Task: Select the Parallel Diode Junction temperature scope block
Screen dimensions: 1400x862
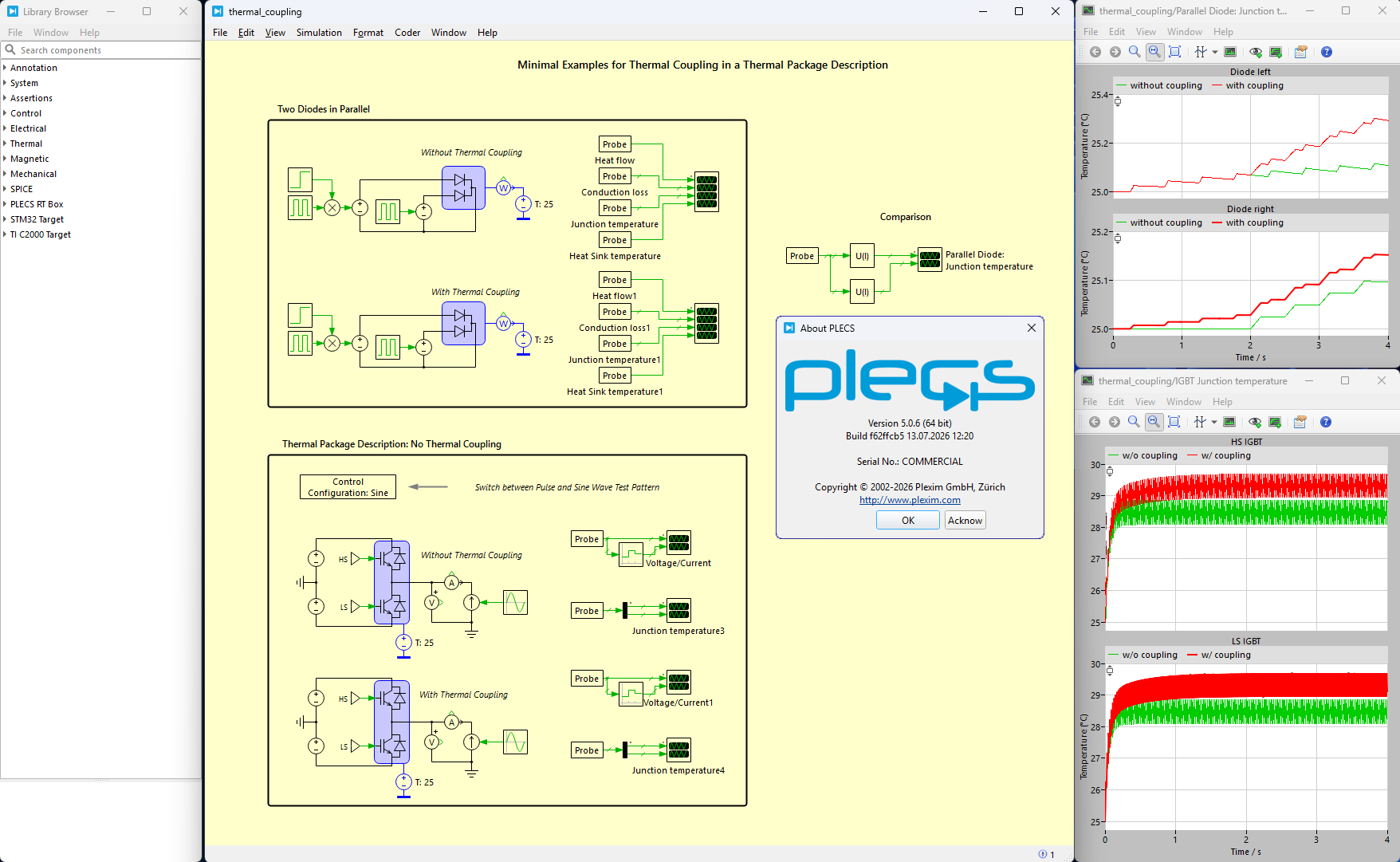Action: click(930, 259)
